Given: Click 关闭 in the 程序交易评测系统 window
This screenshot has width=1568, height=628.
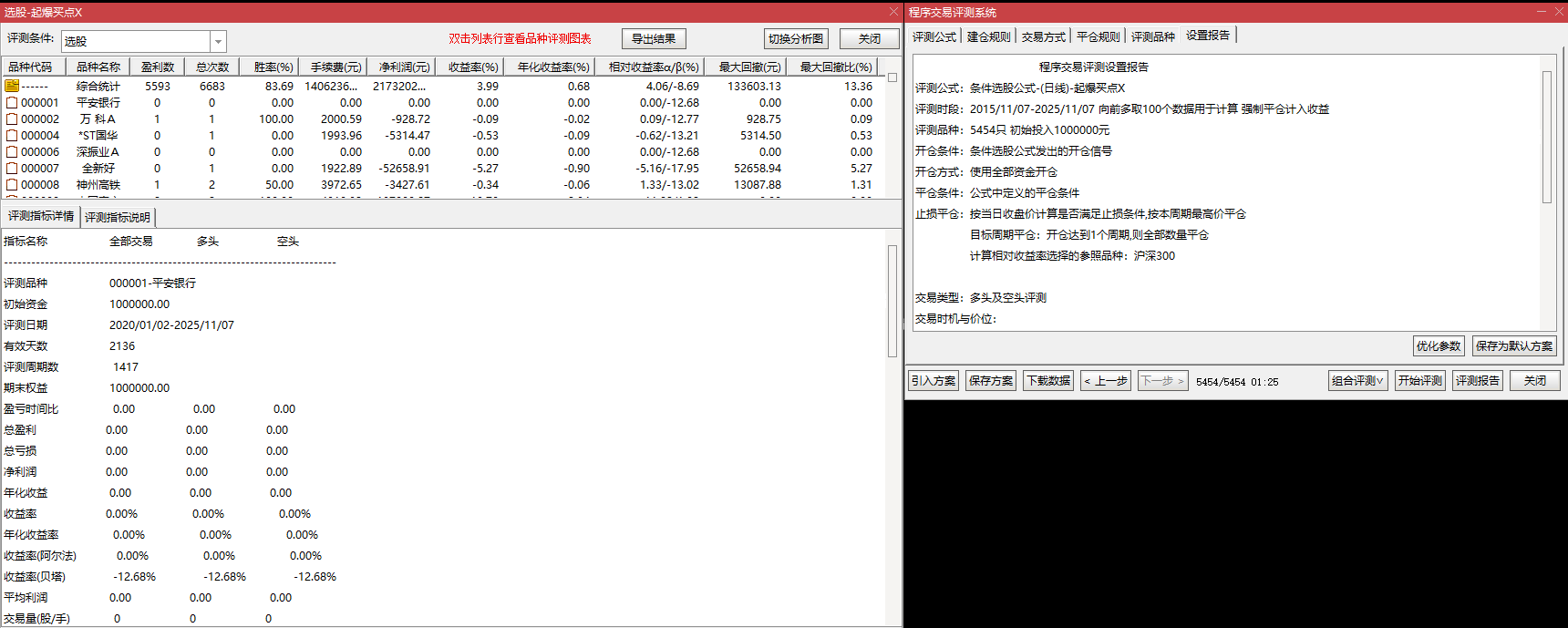Looking at the screenshot, I should (x=1535, y=381).
